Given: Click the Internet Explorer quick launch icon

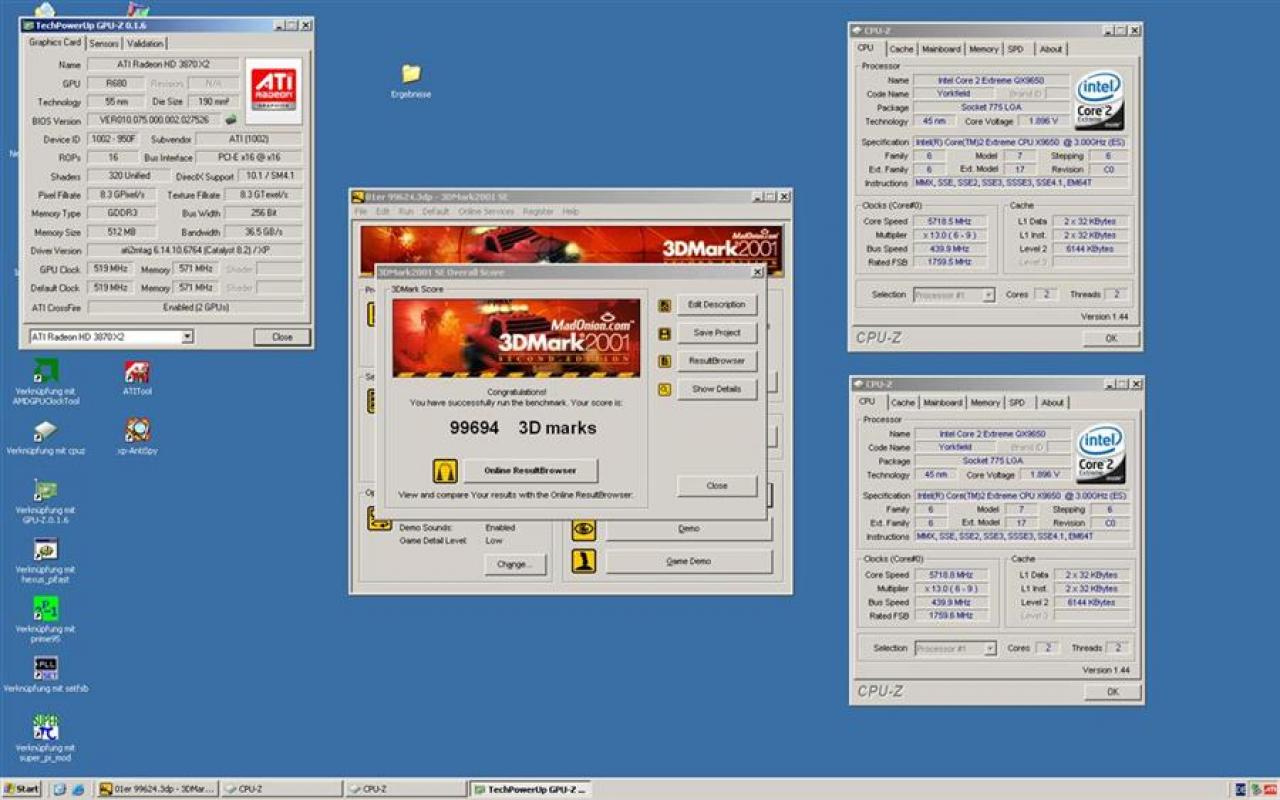Looking at the screenshot, I should coord(77,789).
